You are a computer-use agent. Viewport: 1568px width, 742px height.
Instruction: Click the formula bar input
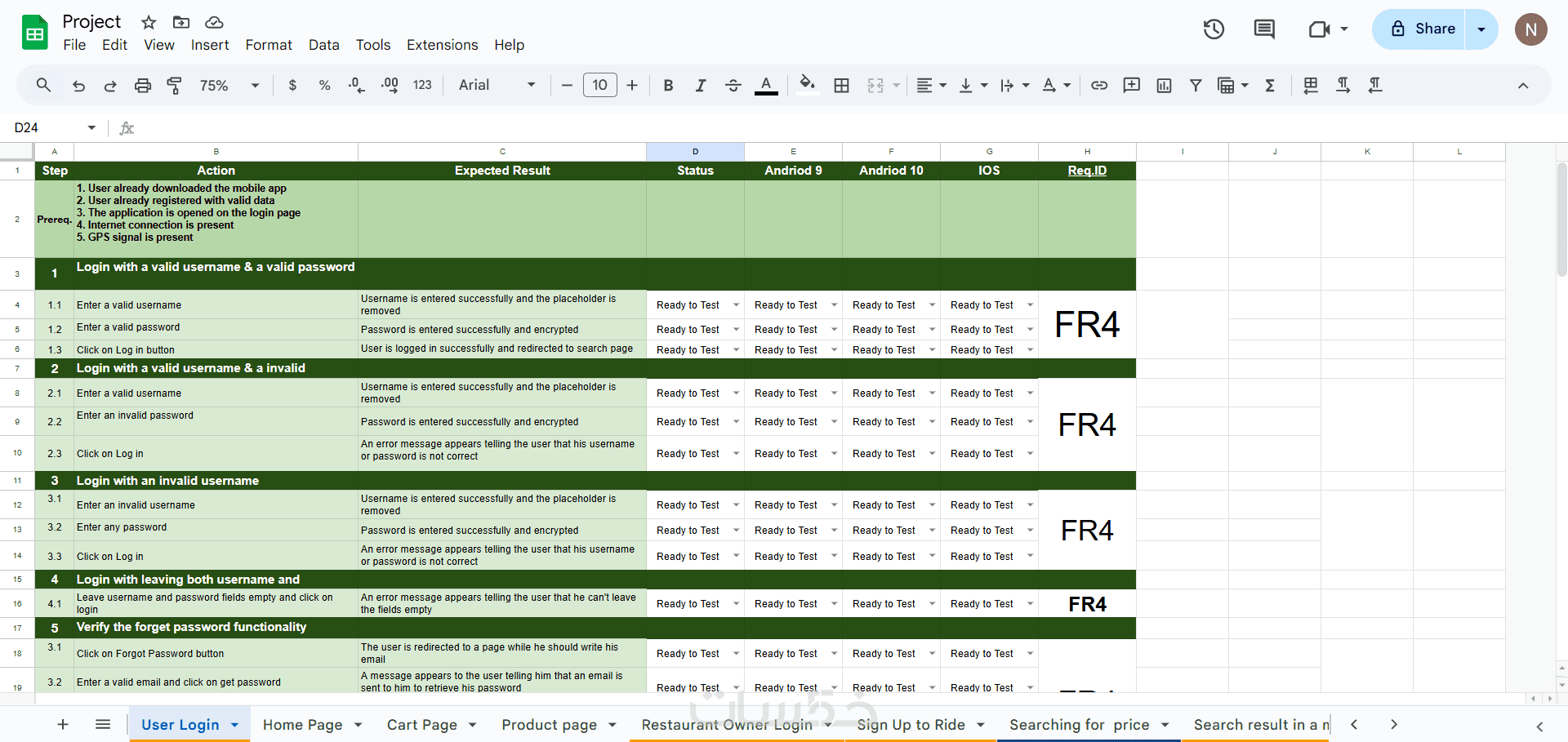(849, 127)
